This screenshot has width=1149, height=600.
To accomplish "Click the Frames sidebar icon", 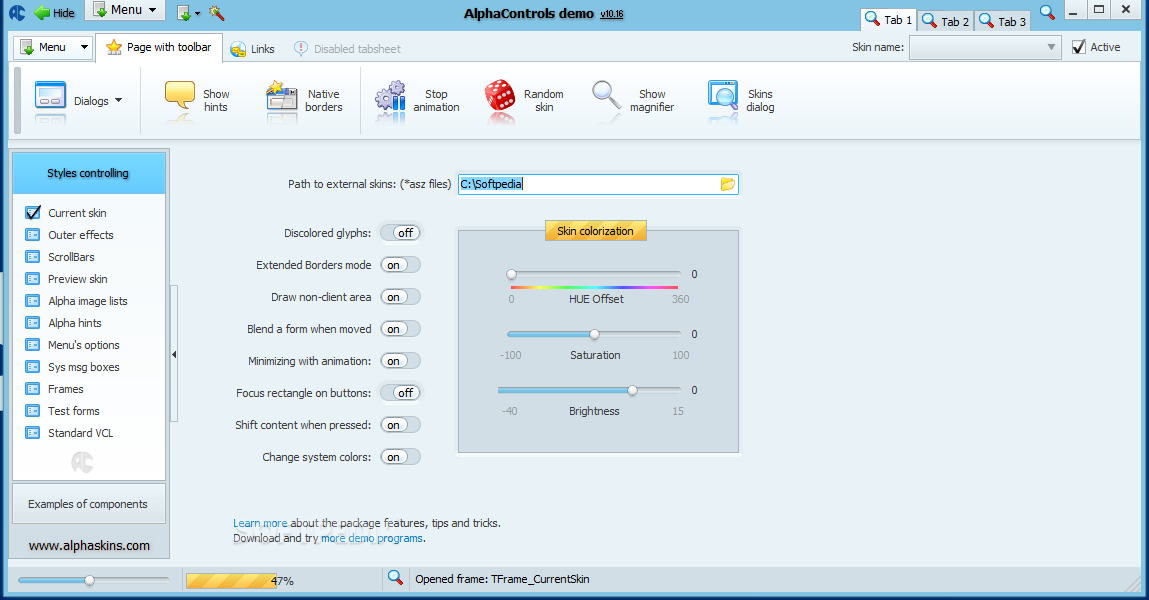I will [33, 389].
